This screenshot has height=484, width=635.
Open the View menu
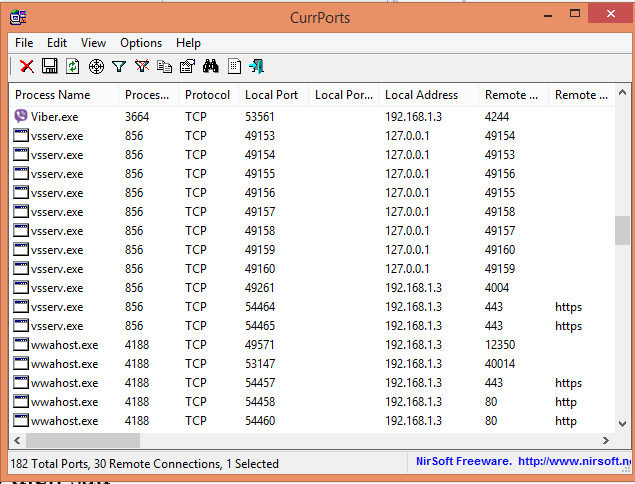point(93,43)
